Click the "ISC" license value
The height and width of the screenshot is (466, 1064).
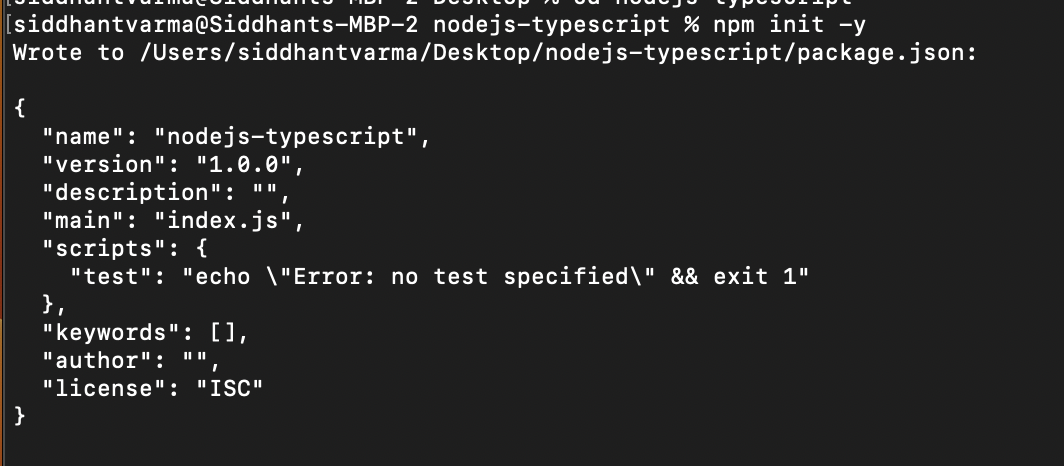click(x=229, y=388)
